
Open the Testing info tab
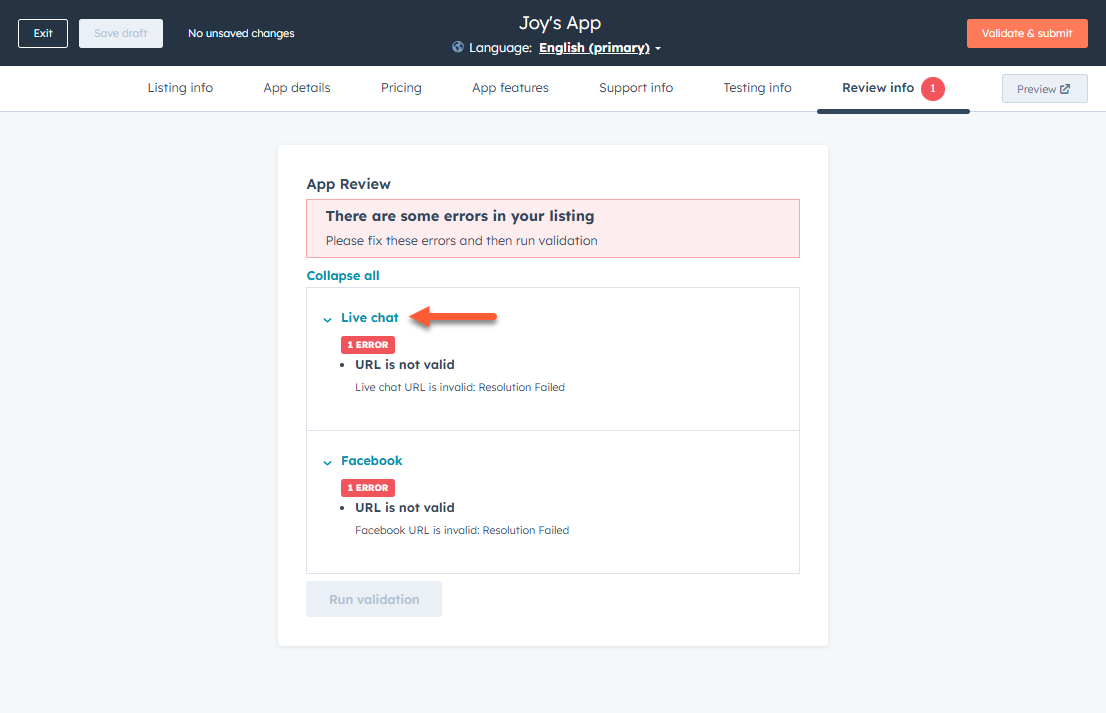pos(757,88)
